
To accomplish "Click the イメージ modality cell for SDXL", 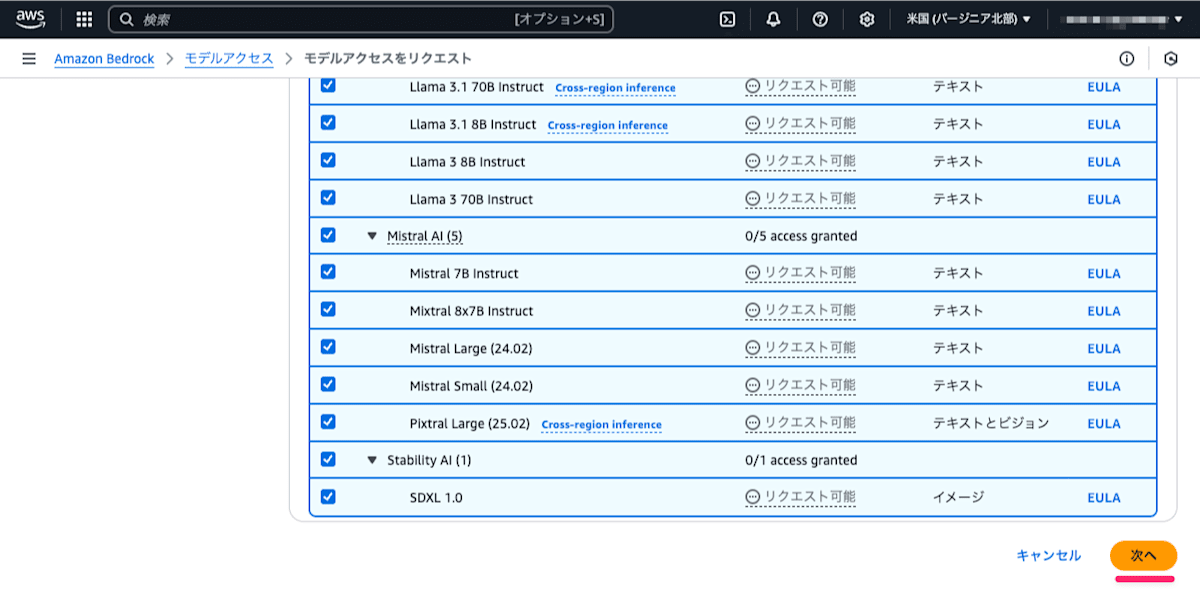I will 958,497.
